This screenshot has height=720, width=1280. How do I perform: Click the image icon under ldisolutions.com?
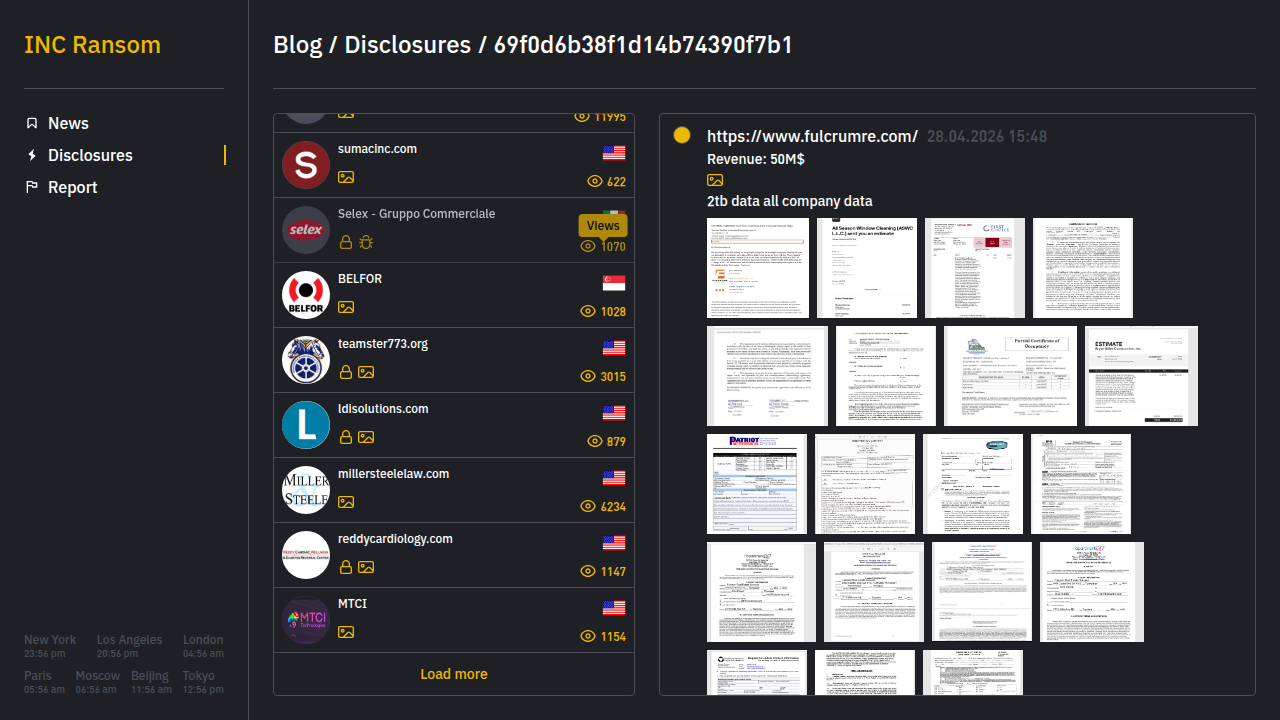[x=366, y=437]
